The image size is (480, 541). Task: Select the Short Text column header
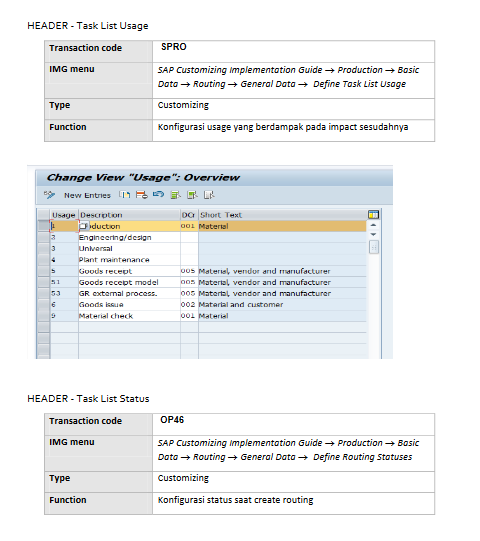(x=282, y=215)
